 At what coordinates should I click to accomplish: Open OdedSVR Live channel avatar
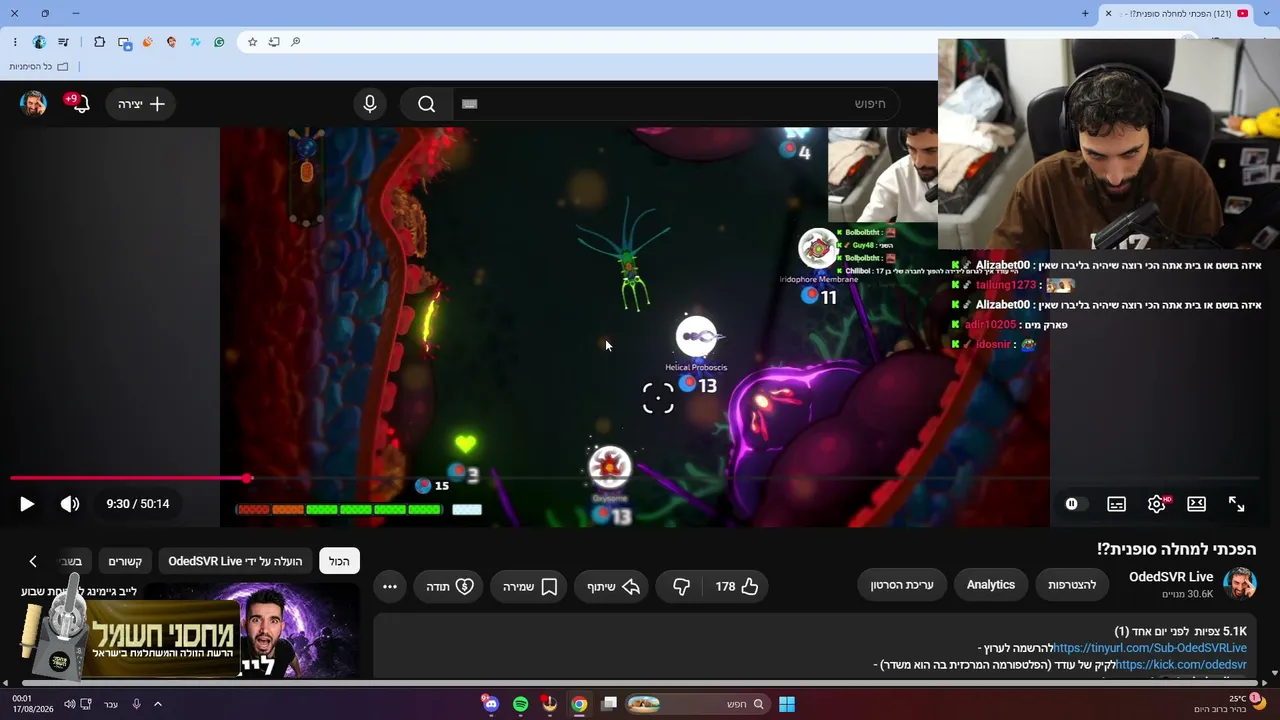coord(1240,584)
